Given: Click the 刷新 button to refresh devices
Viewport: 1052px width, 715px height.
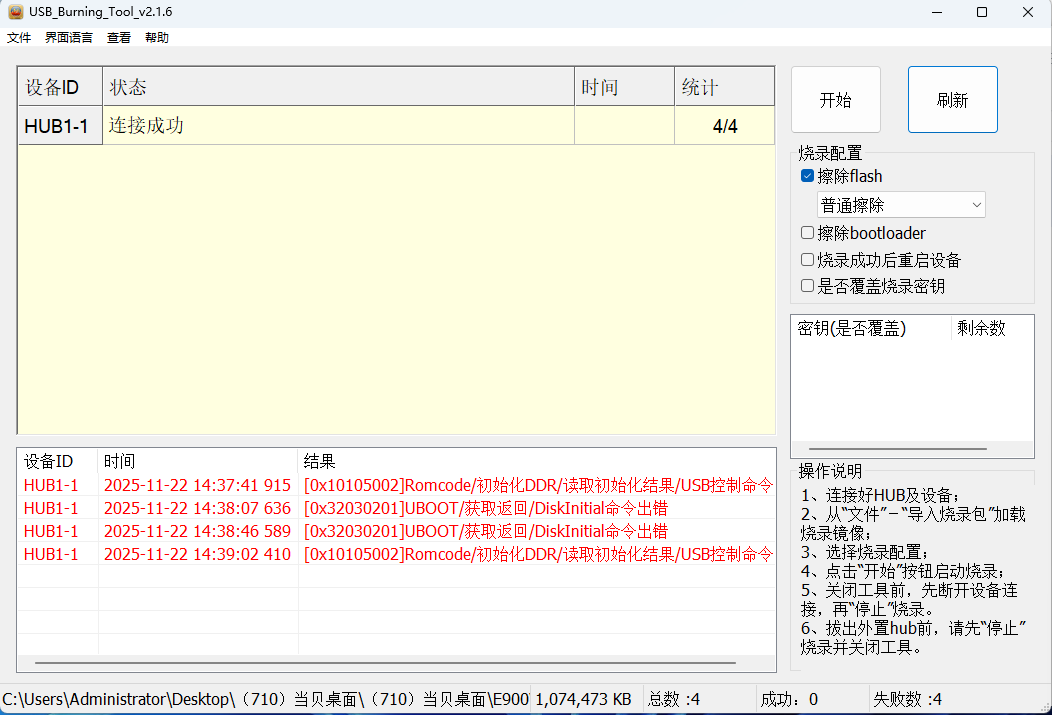Looking at the screenshot, I should tap(952, 99).
